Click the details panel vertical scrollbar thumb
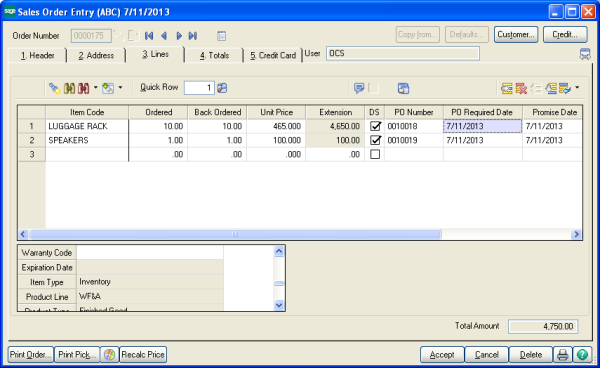This screenshot has height=368, width=600. point(279,283)
